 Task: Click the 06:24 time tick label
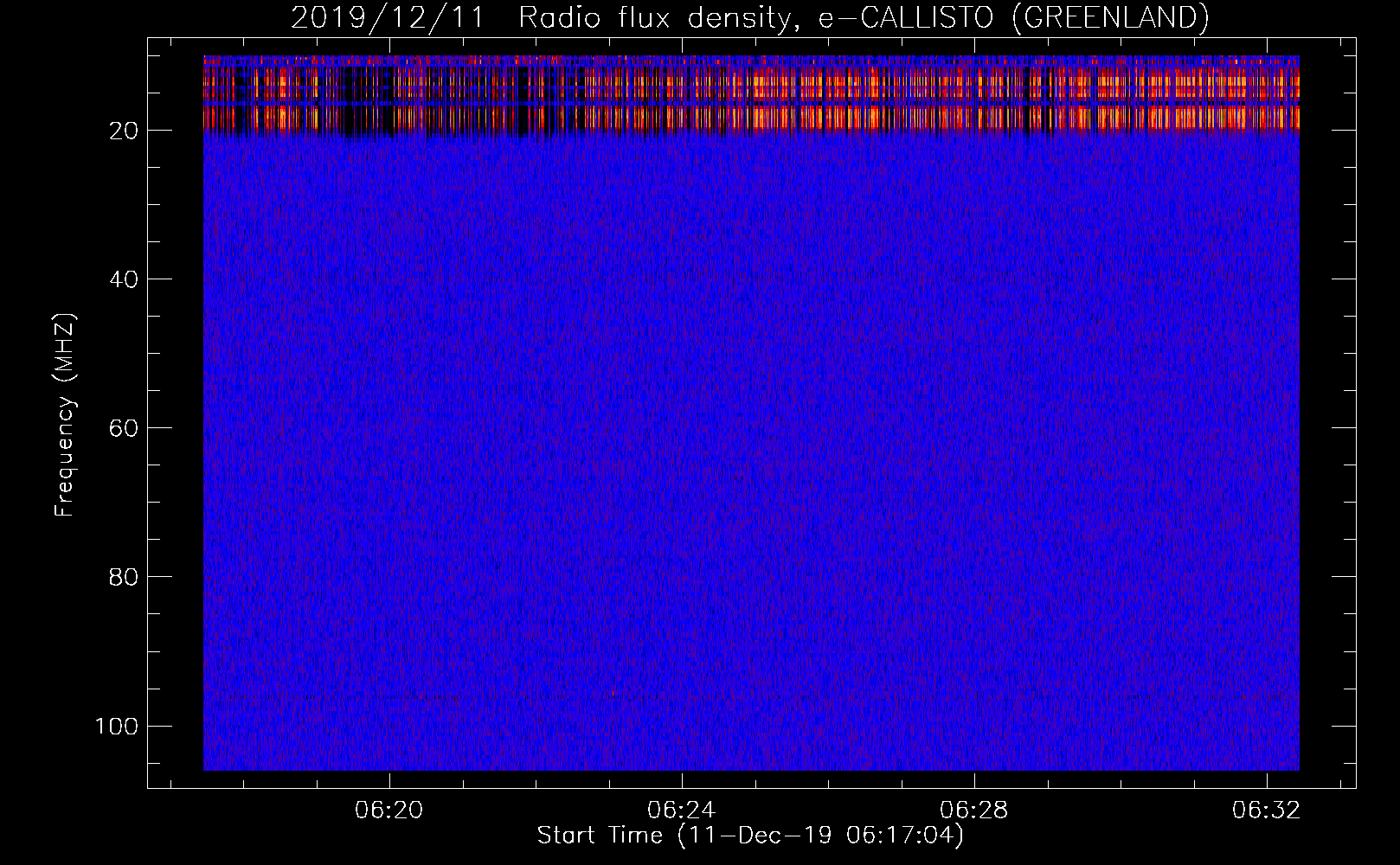pos(682,811)
